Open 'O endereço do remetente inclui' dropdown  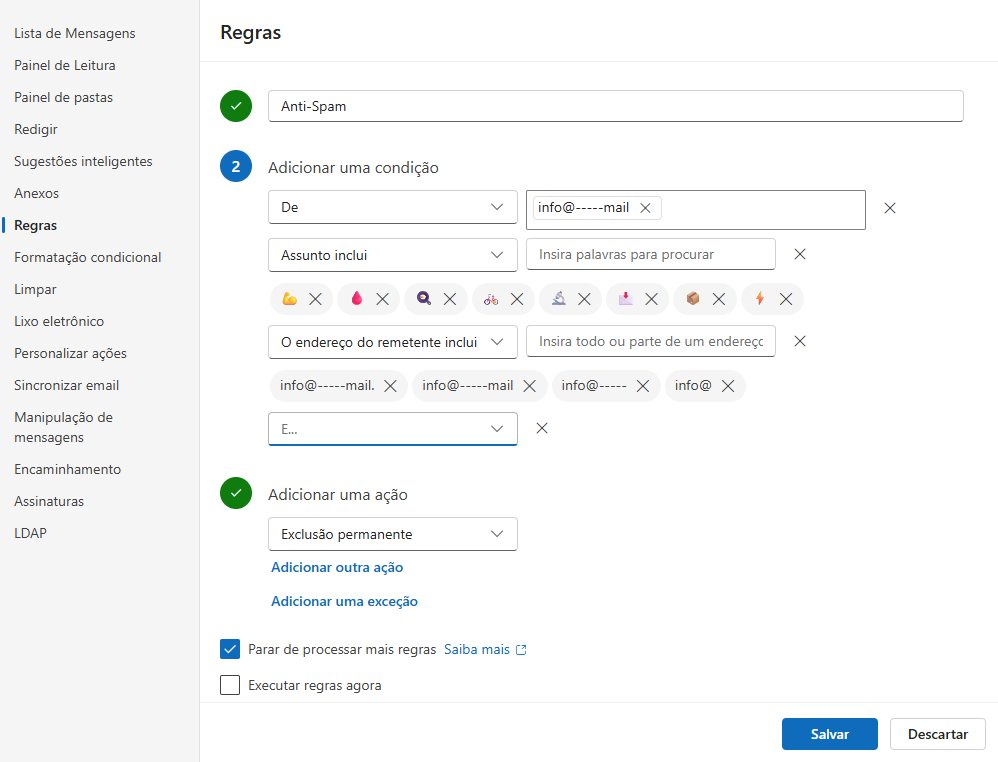[393, 342]
